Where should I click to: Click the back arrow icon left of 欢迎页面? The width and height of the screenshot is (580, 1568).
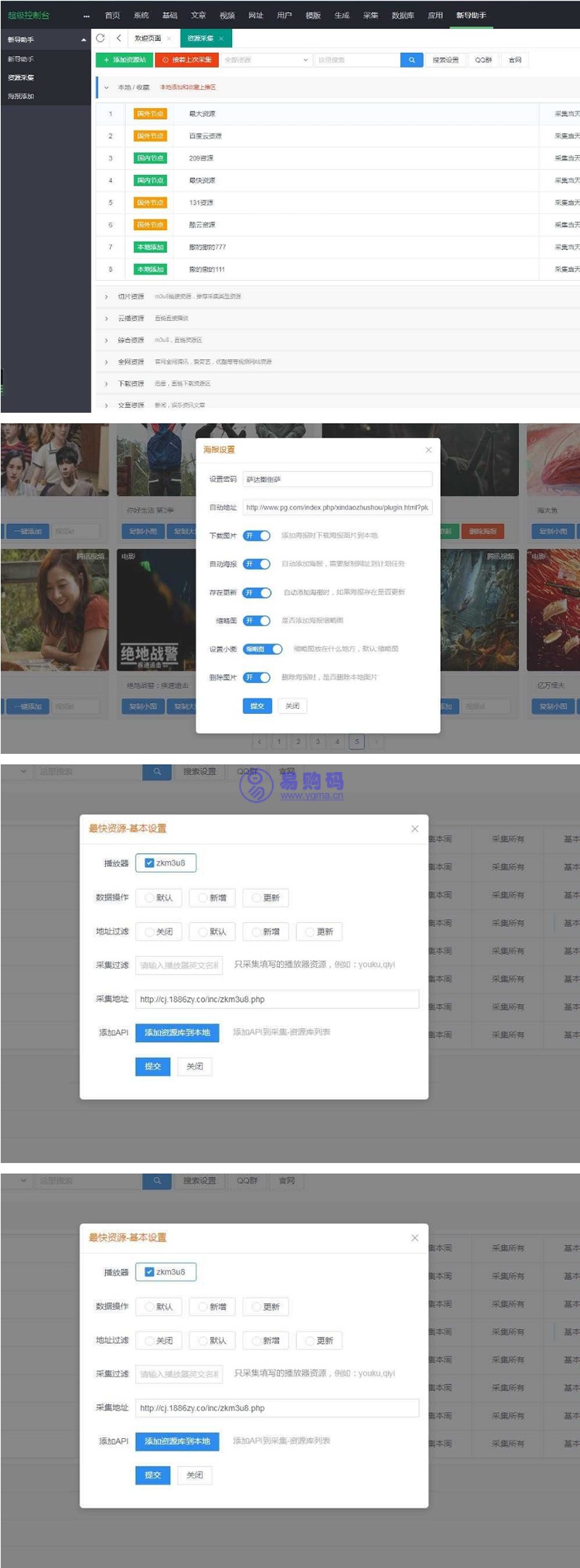point(119,38)
